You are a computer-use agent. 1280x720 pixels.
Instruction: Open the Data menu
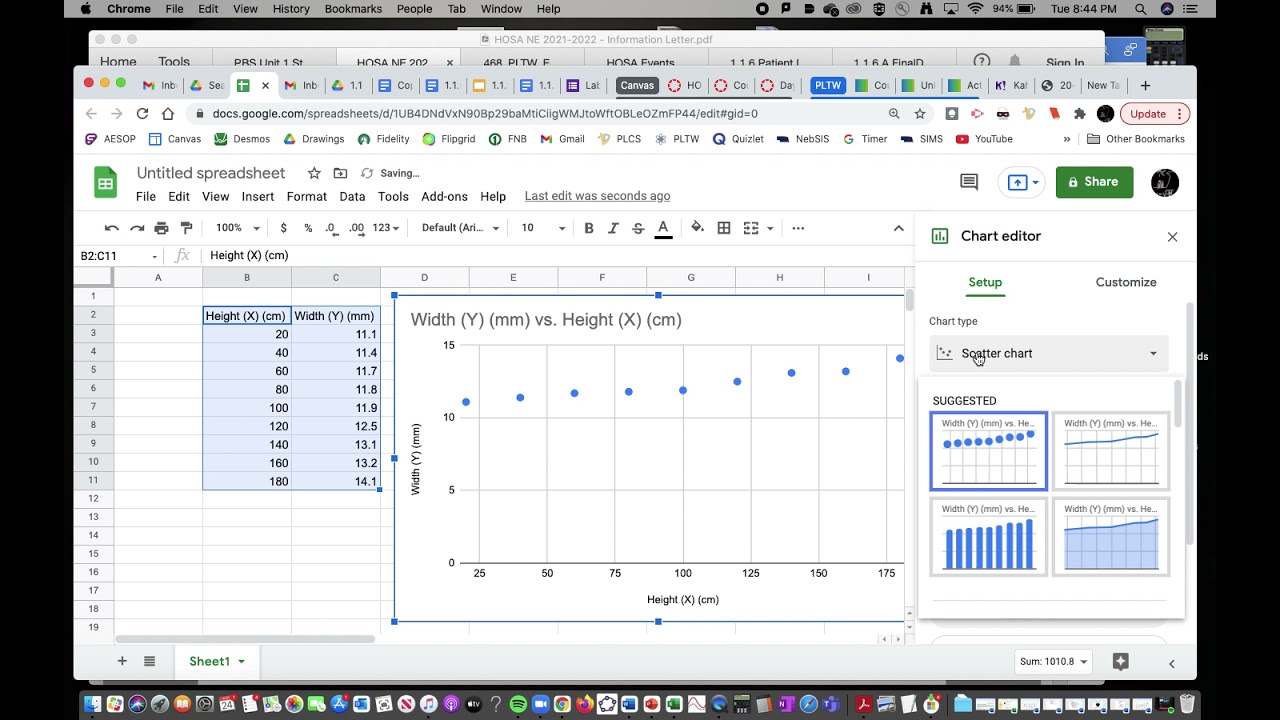point(352,196)
